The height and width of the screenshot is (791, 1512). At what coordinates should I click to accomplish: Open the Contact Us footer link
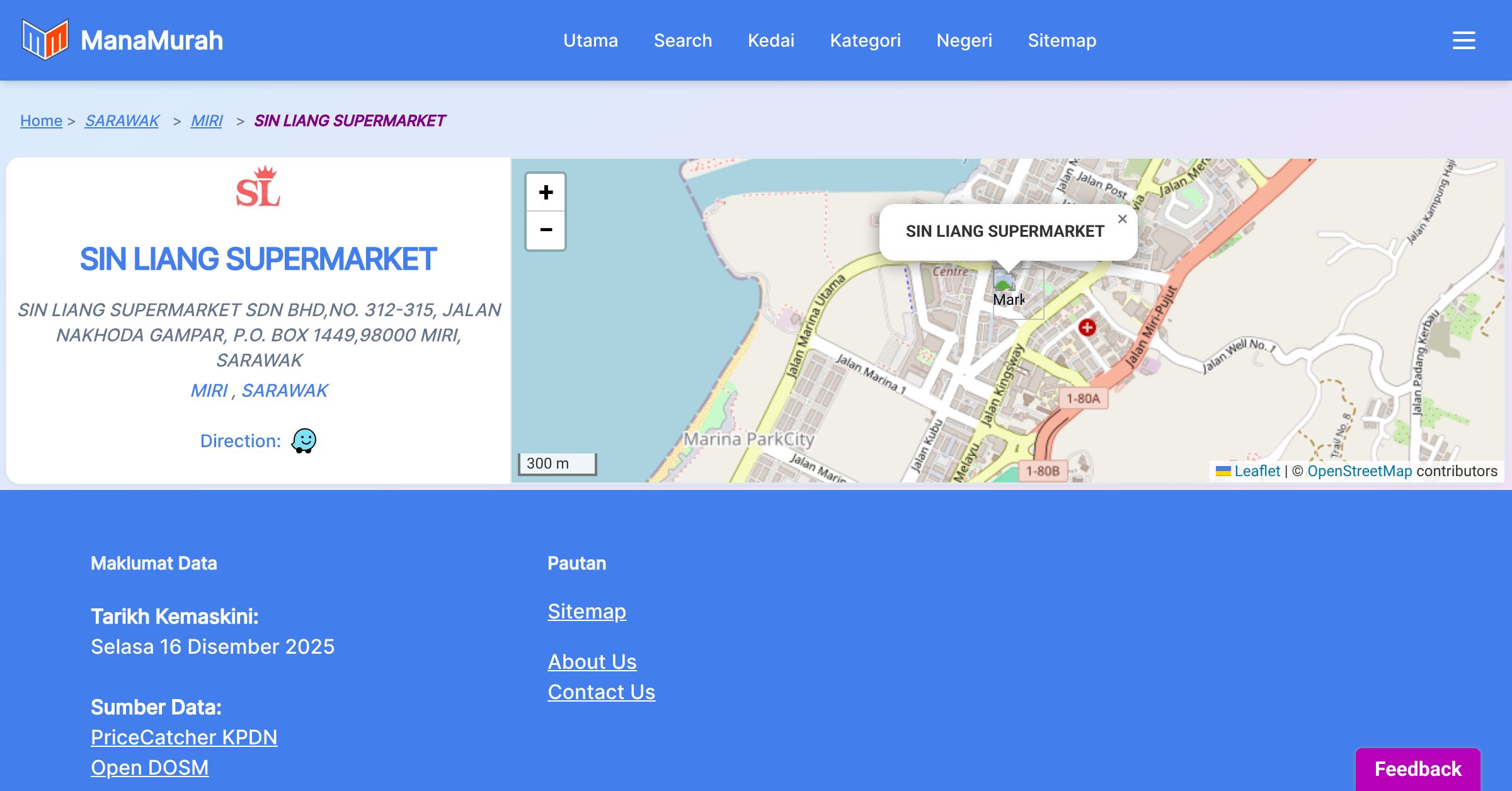coord(601,691)
